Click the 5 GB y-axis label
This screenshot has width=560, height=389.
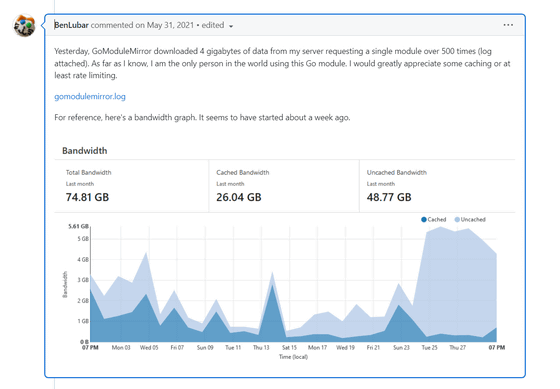[x=83, y=239]
